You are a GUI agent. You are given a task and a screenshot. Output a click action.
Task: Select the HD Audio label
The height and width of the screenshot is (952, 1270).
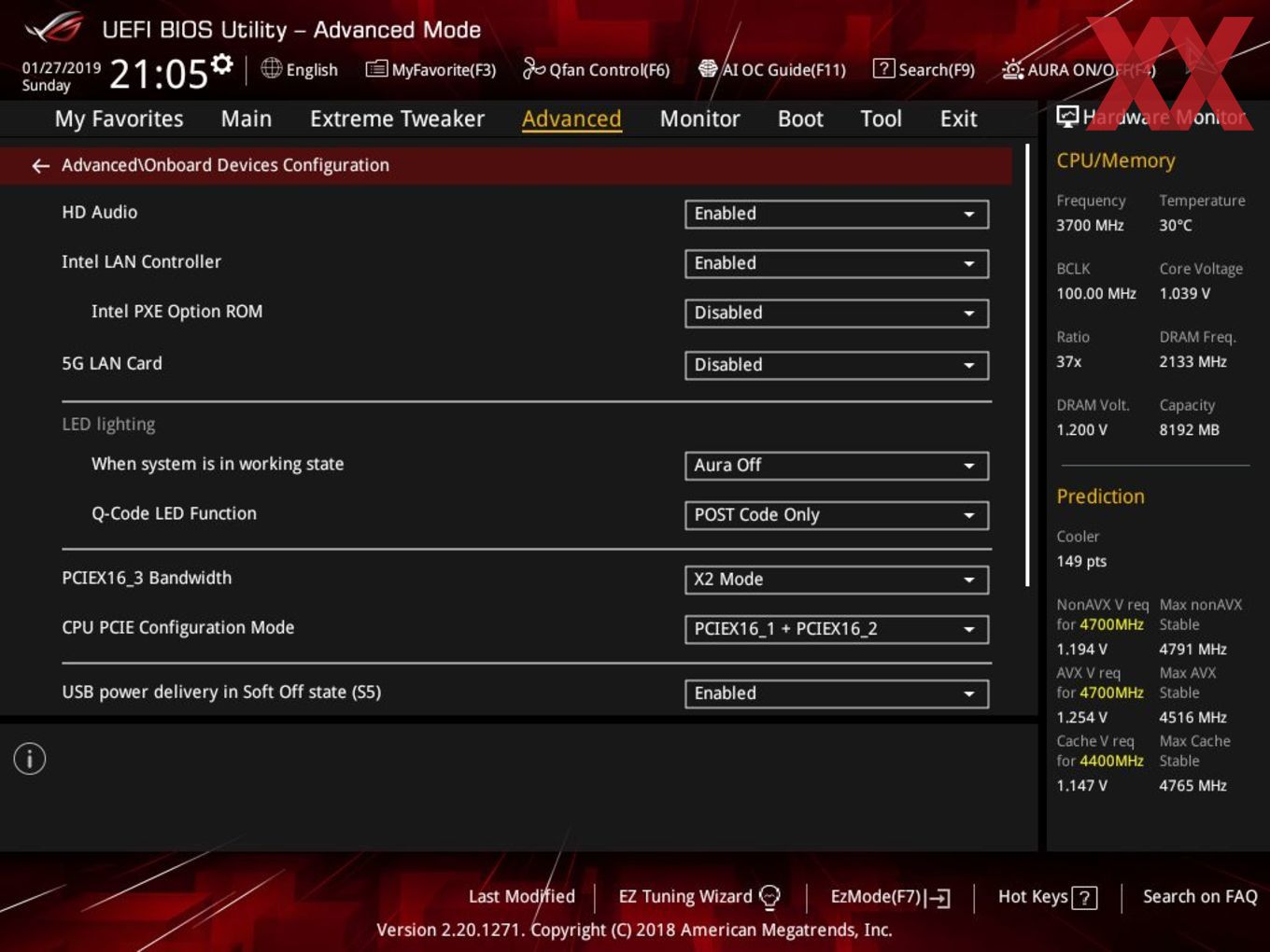(100, 213)
